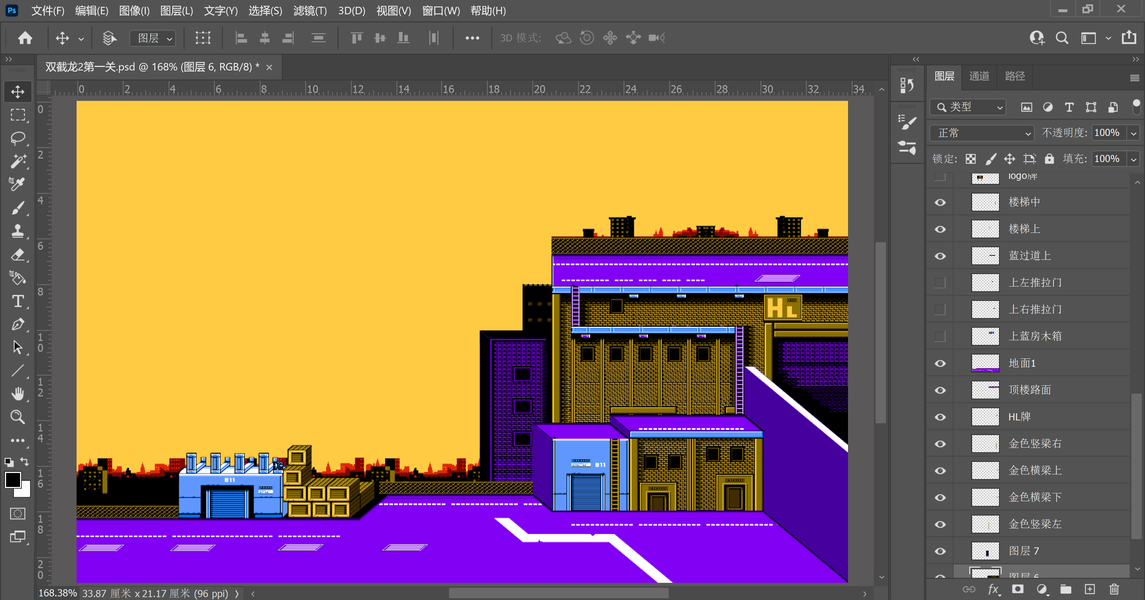Open workspace switcher dropdown arrow
The height and width of the screenshot is (600, 1145).
[x=1108, y=38]
